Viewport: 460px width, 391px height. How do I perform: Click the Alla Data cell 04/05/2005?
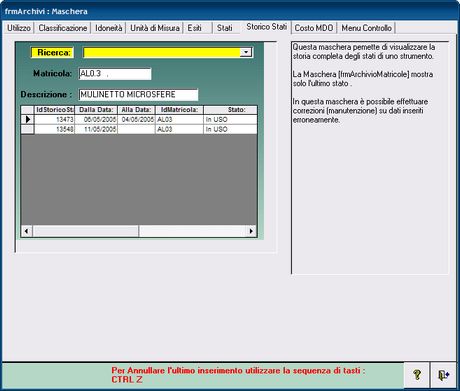[136, 120]
